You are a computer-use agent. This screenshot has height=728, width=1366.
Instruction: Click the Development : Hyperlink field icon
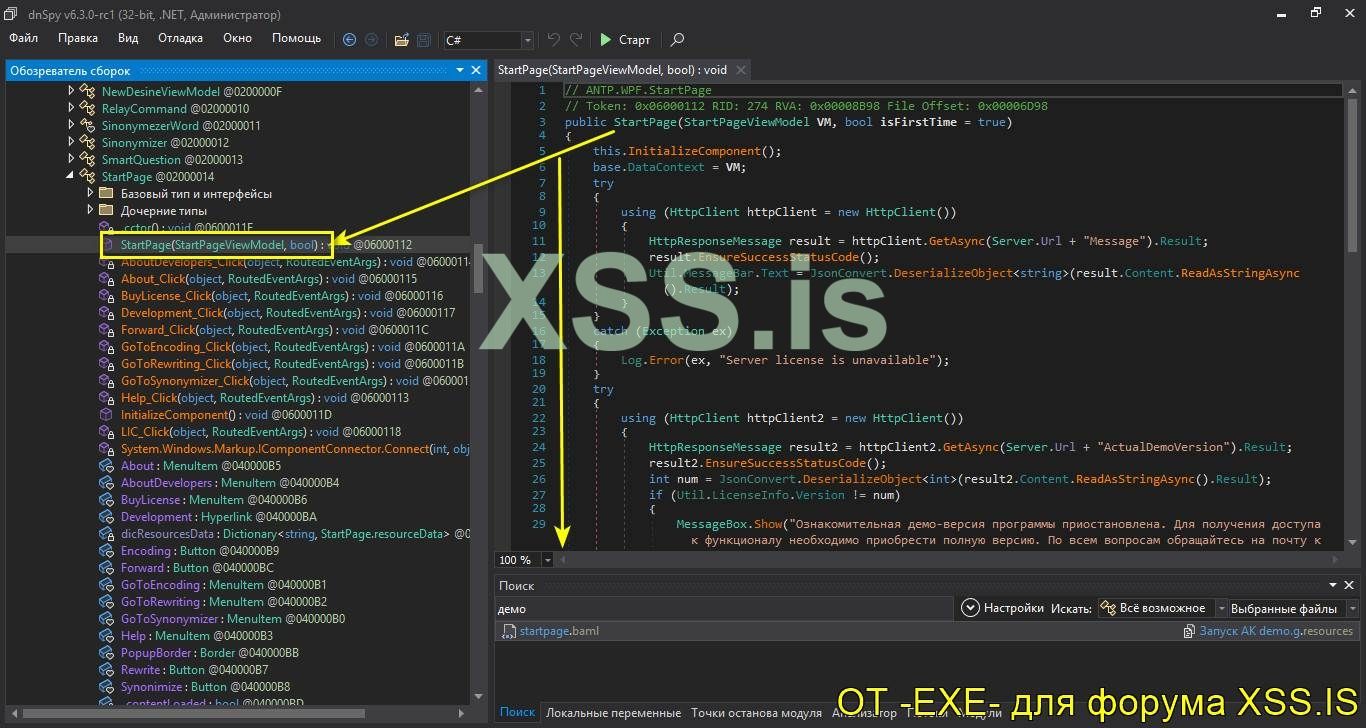tap(107, 516)
